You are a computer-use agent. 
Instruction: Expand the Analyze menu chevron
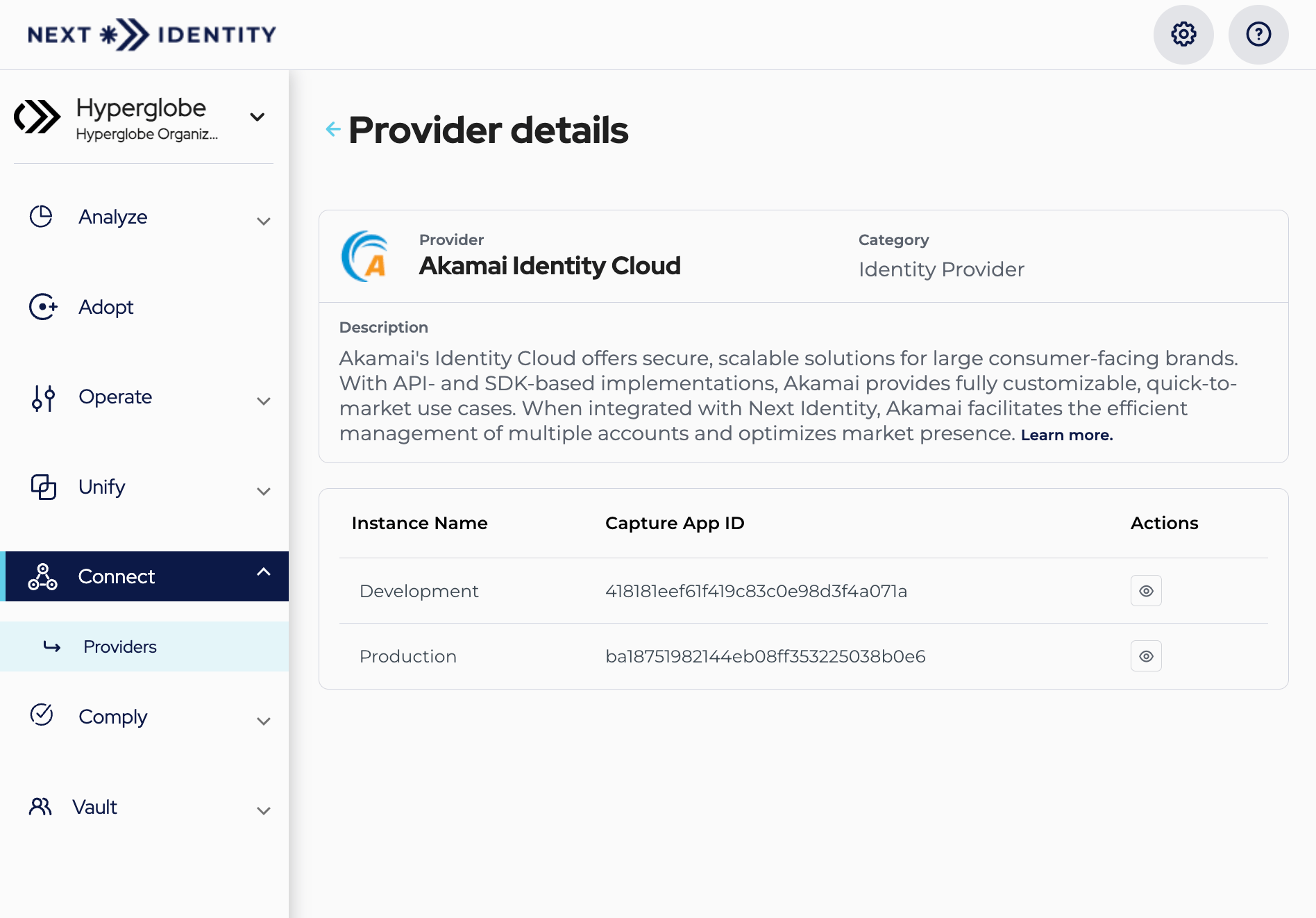pos(264,222)
